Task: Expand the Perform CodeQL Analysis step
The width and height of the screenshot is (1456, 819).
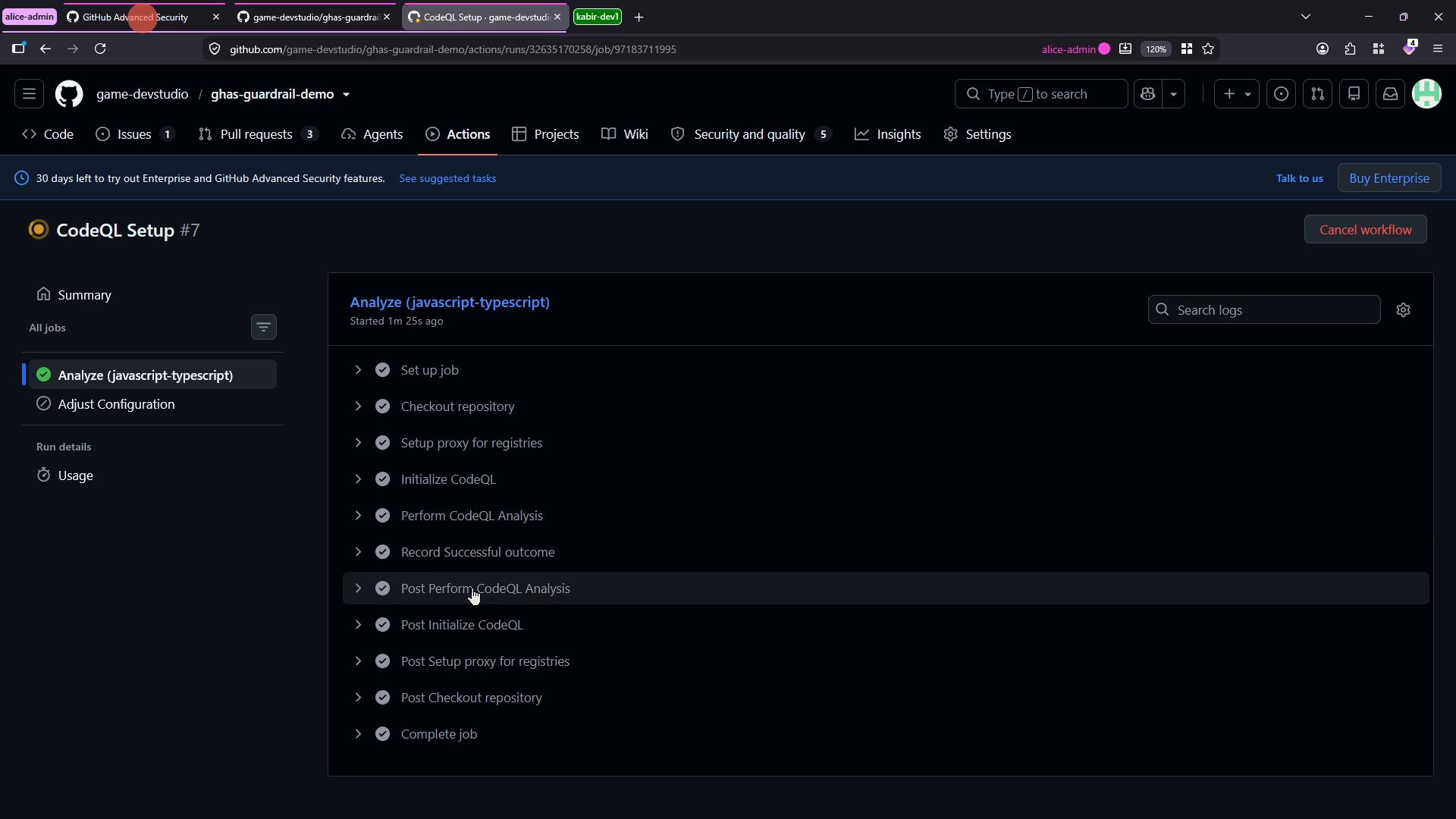Action: point(886,516)
